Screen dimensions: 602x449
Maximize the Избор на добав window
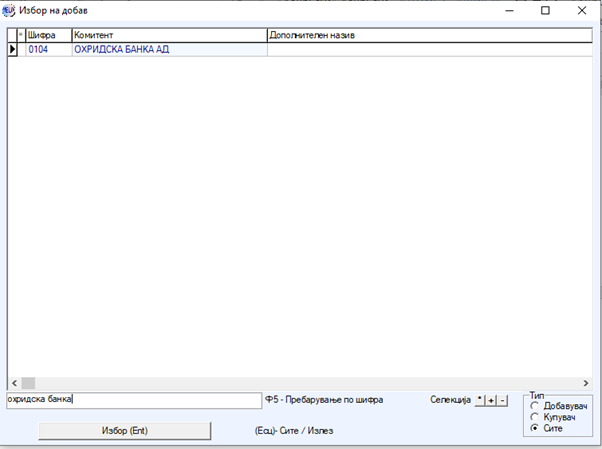point(545,10)
